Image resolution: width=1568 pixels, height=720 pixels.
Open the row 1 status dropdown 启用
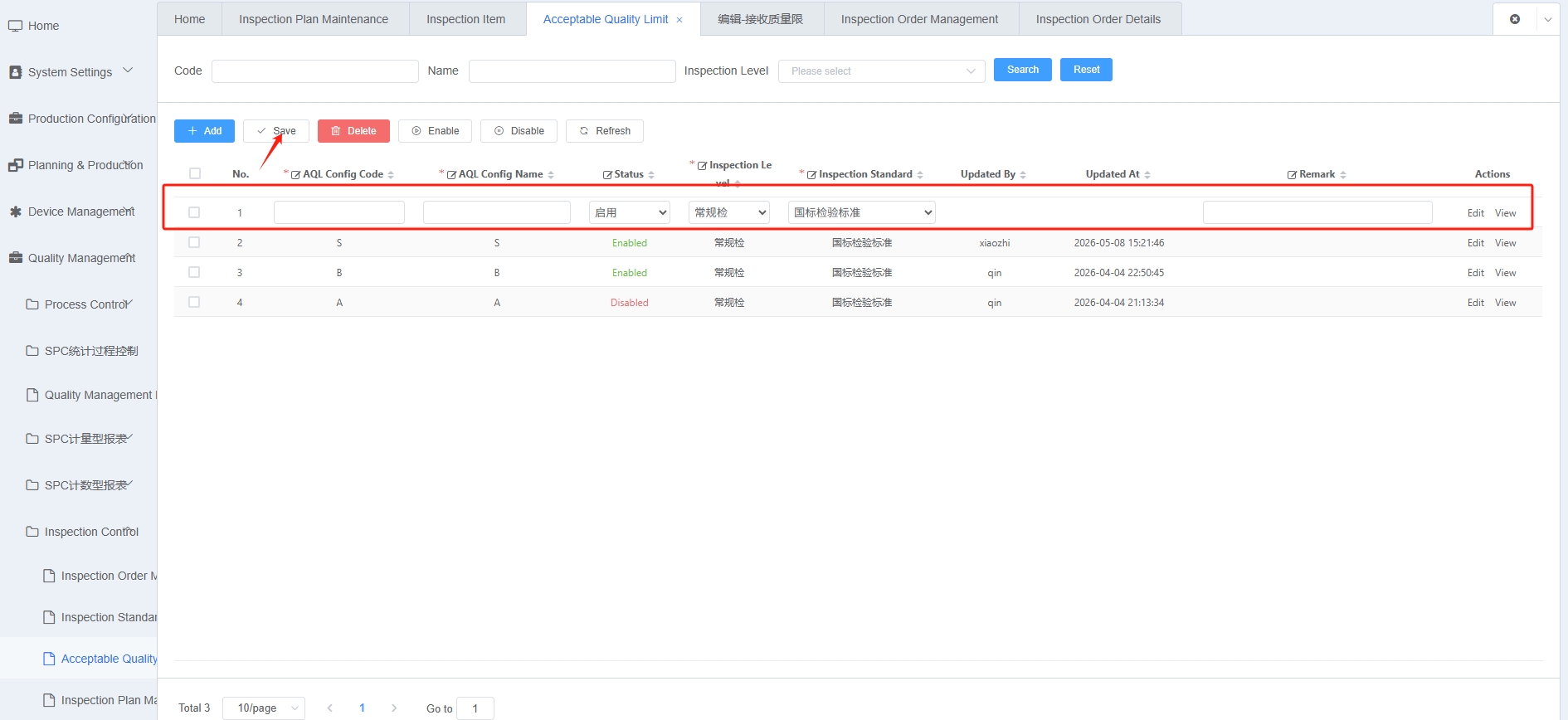click(630, 212)
